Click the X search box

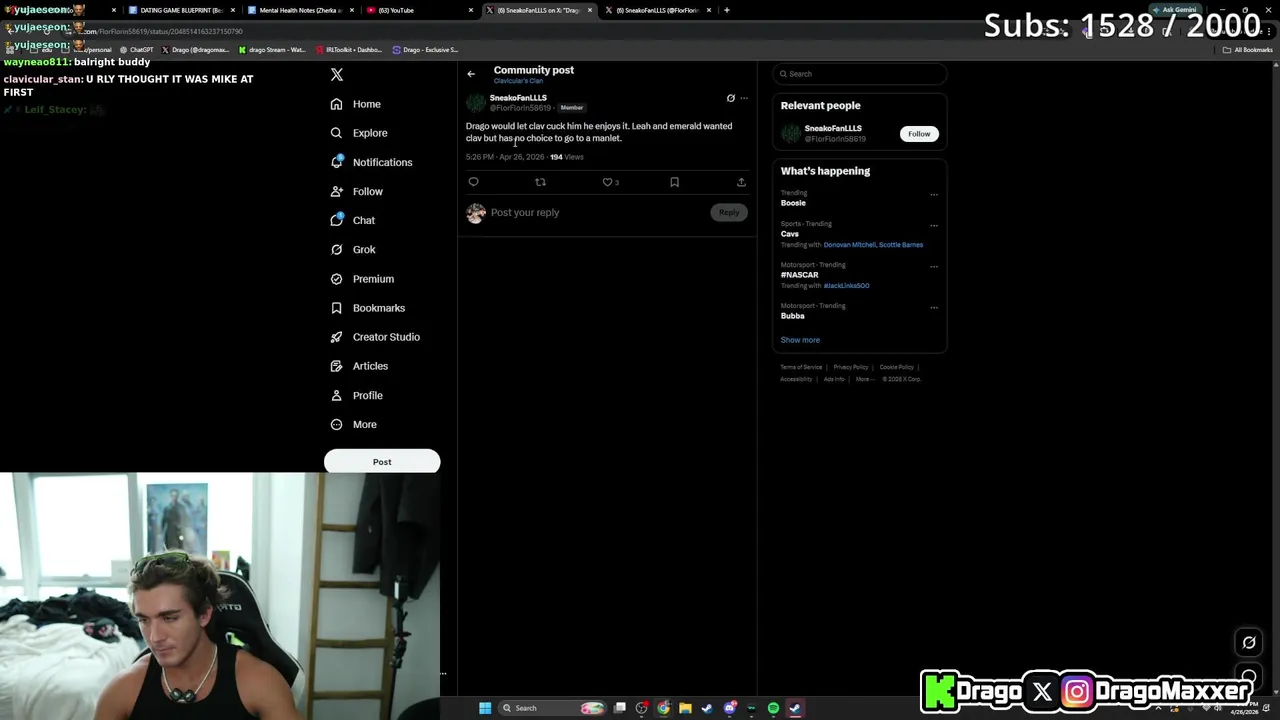tap(859, 74)
